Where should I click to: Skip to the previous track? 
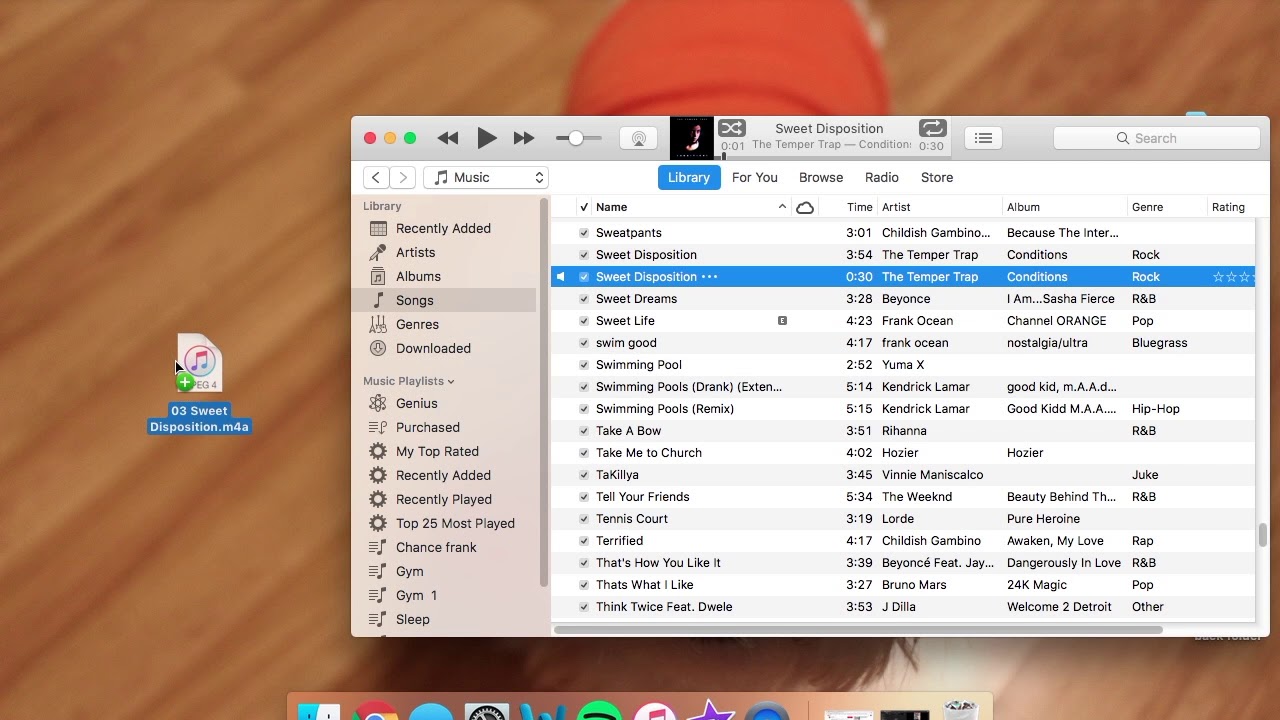(448, 139)
